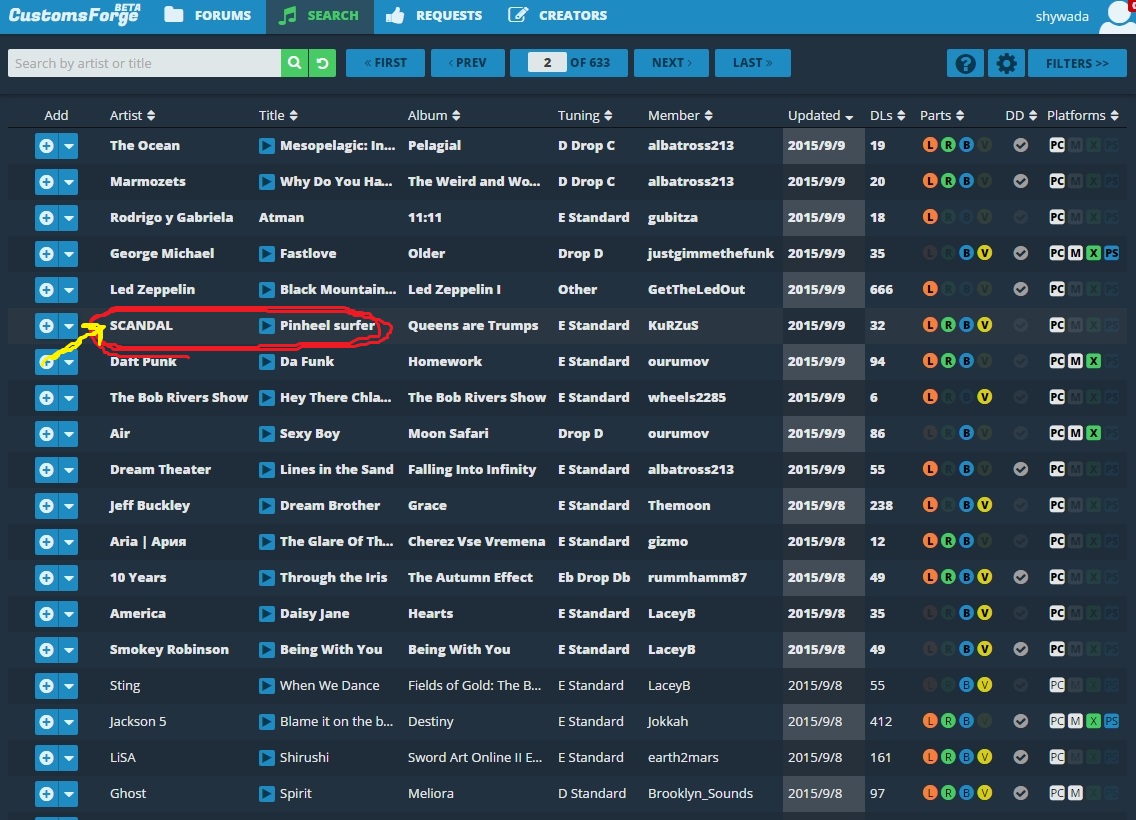The width and height of the screenshot is (1136, 820).
Task: Sort by the Tuning column header
Action: pyautogui.click(x=585, y=115)
